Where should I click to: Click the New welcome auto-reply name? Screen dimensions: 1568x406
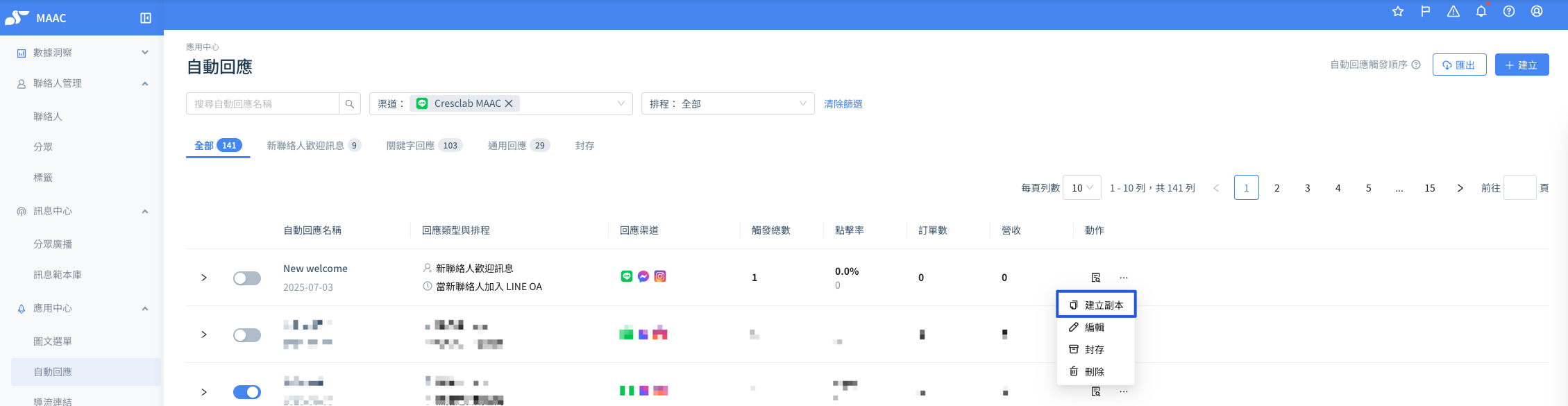(315, 269)
